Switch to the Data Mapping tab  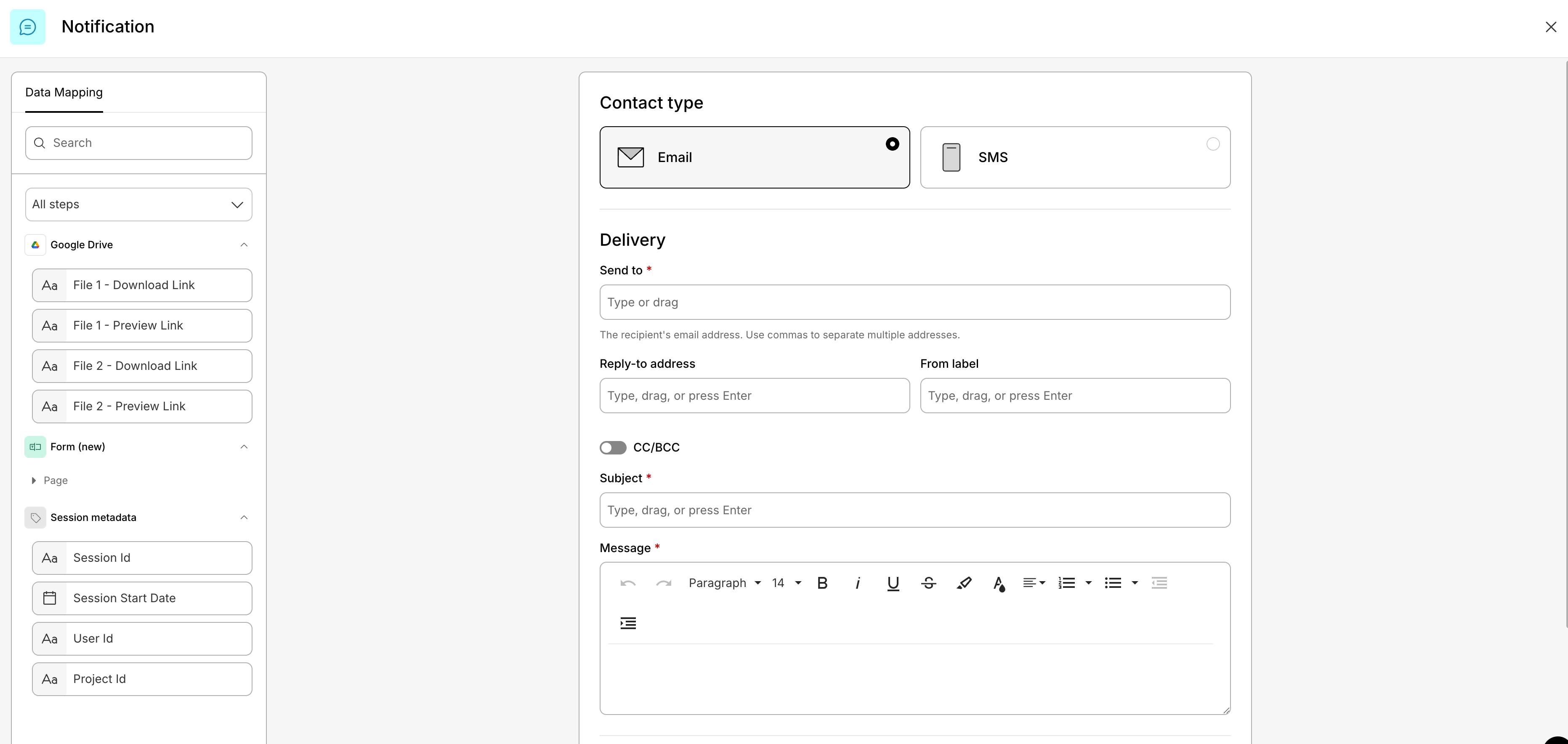click(64, 93)
